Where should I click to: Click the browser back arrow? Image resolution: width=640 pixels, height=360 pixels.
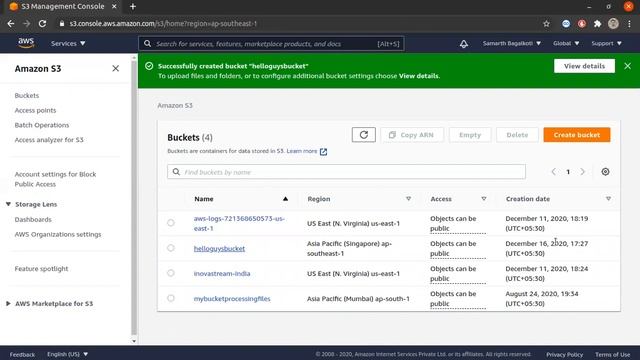pos(11,24)
